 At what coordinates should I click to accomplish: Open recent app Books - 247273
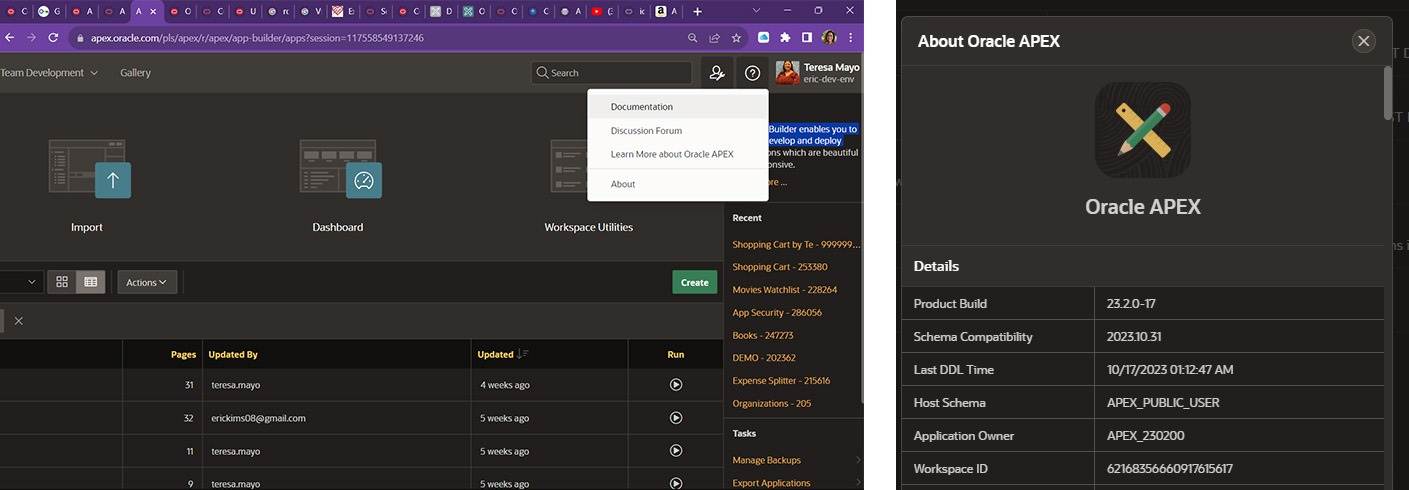coord(763,335)
